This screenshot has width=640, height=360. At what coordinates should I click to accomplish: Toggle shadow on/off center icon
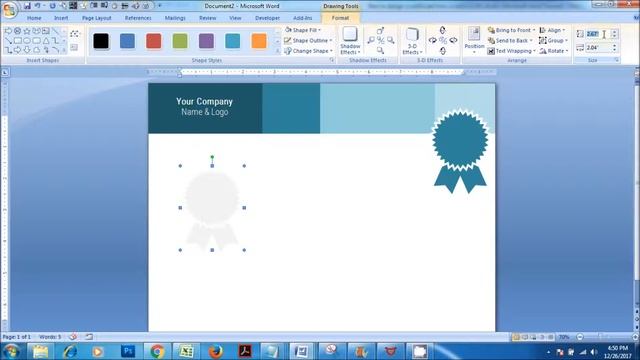(380, 40)
